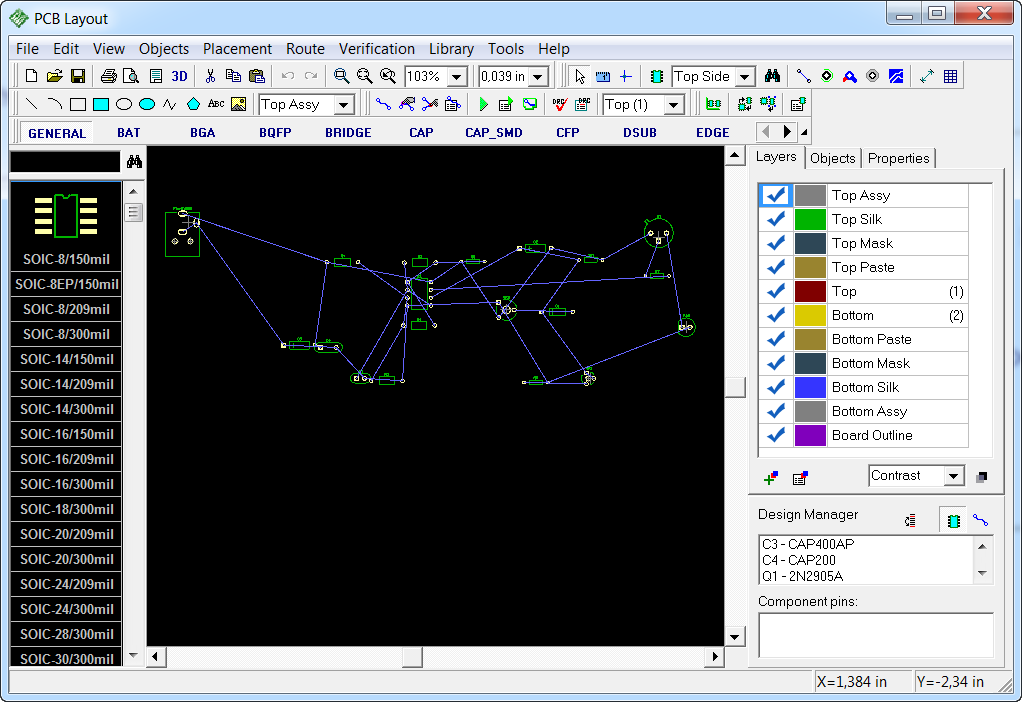Viewport: 1022px width, 702px height.
Task: Select the CAP_SMD library button
Action: tap(493, 133)
